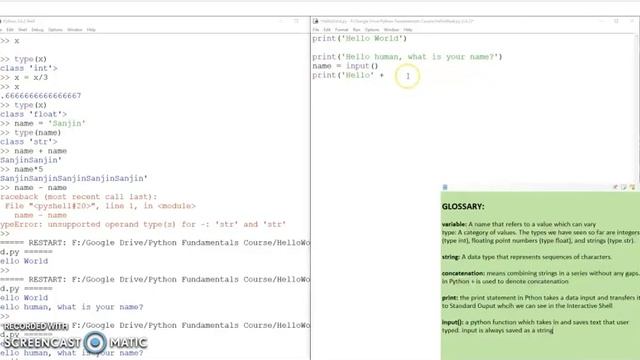Click the 'print:' definition in the glossary

pyautogui.click(x=541, y=302)
